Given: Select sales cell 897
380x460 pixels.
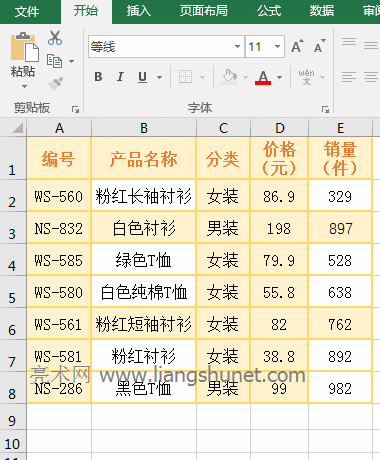Looking at the screenshot, I should [340, 228].
